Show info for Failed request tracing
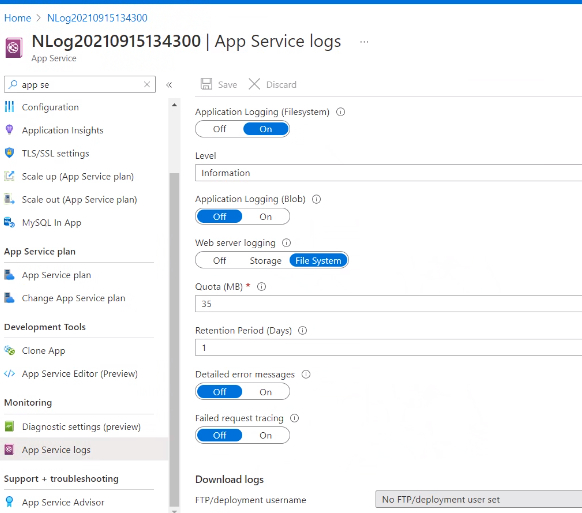The height and width of the screenshot is (513, 582). pyautogui.click(x=294, y=418)
